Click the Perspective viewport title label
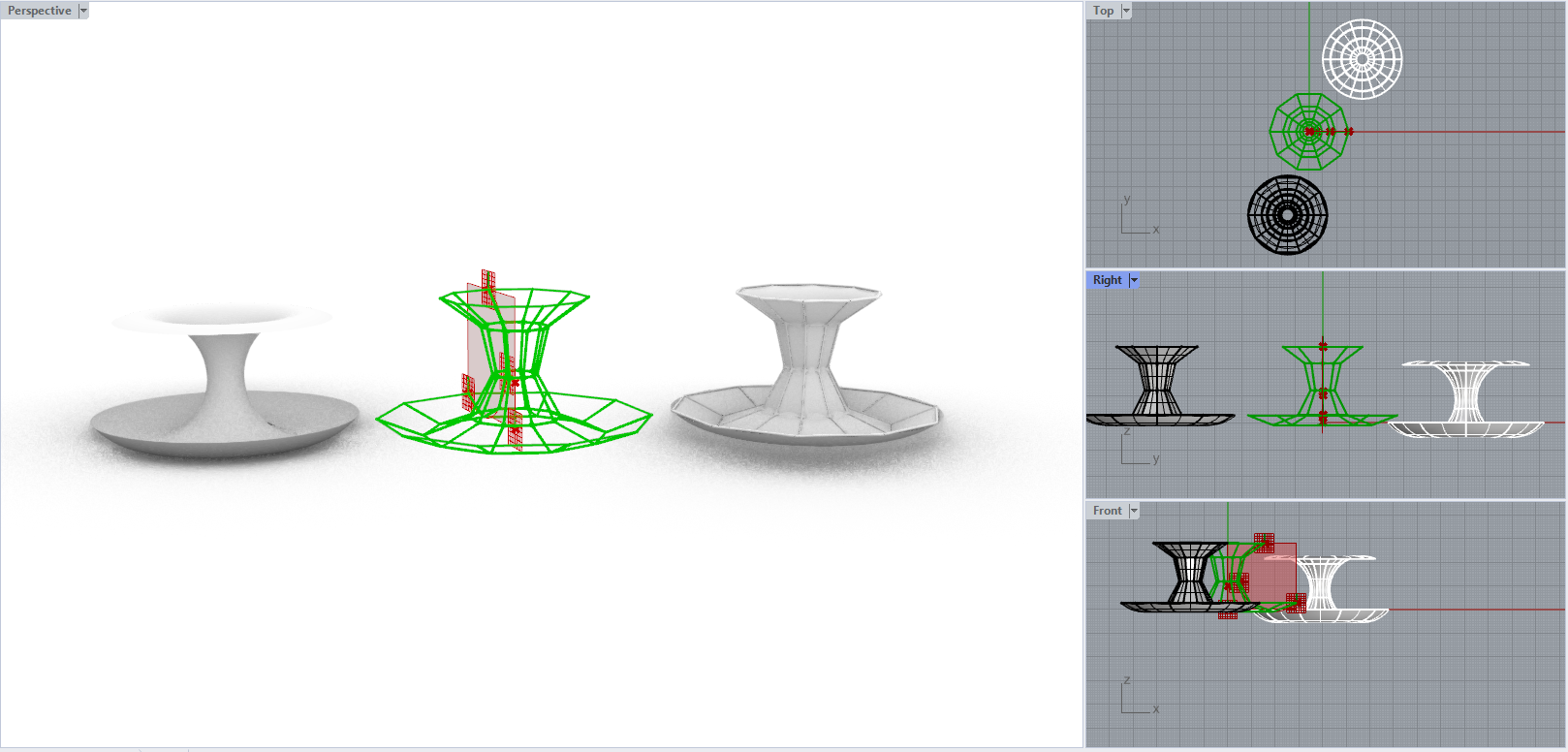Image resolution: width=1568 pixels, height=752 pixels. coord(40,11)
